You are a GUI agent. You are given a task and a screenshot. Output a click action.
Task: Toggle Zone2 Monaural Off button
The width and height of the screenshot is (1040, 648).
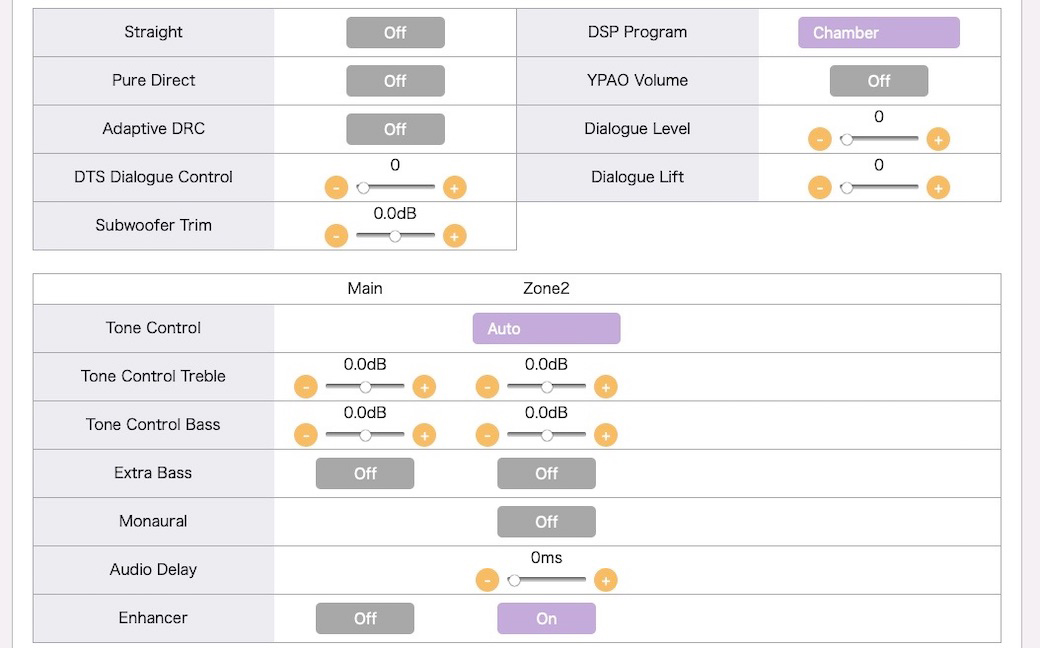[547, 522]
